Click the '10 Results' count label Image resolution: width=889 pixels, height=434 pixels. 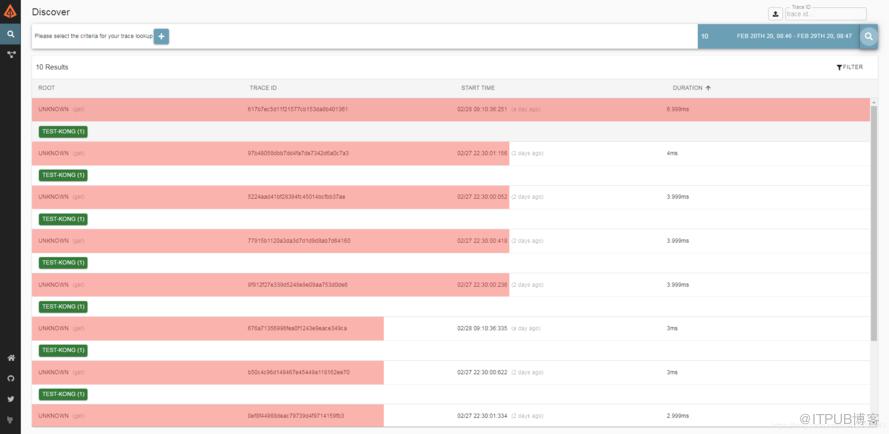pyautogui.click(x=52, y=67)
